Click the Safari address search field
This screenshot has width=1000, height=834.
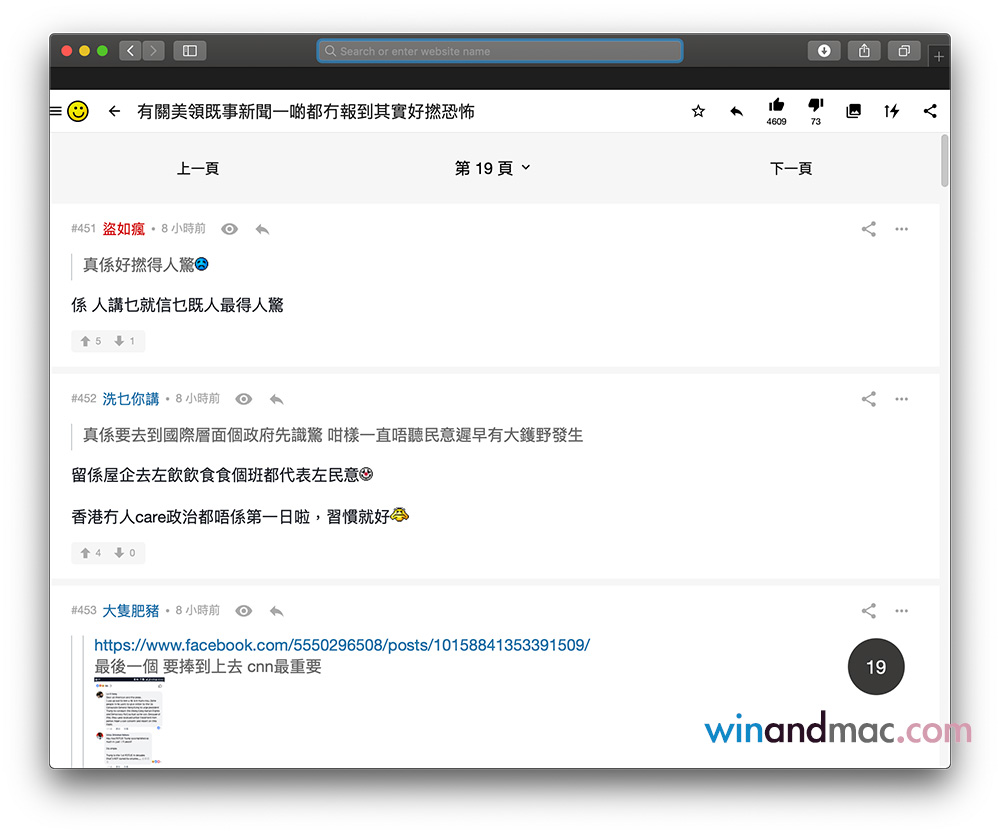tap(500, 51)
